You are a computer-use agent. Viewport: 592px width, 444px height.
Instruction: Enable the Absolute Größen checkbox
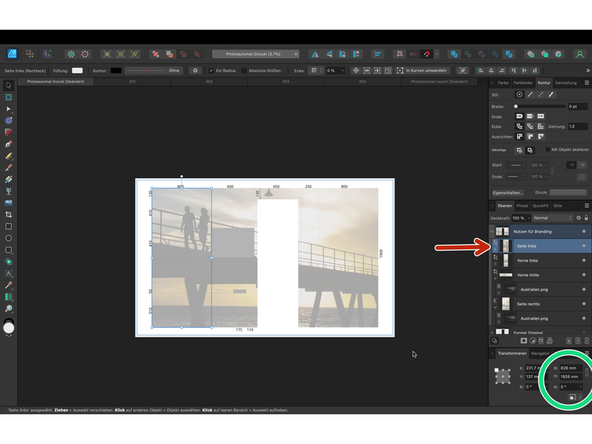(x=244, y=71)
